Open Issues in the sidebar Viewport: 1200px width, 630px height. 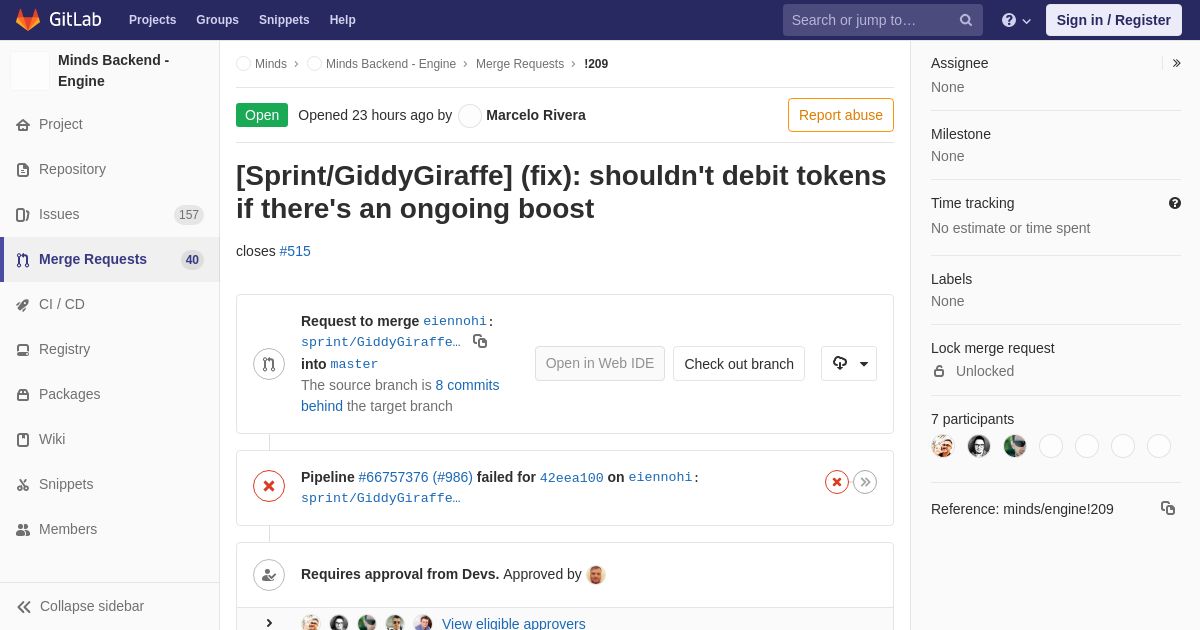tap(110, 214)
